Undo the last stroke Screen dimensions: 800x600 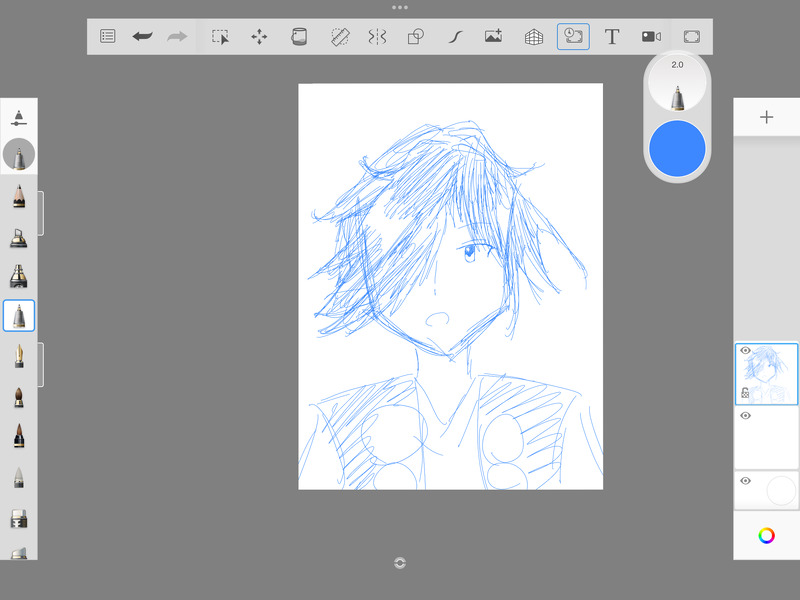(142, 36)
